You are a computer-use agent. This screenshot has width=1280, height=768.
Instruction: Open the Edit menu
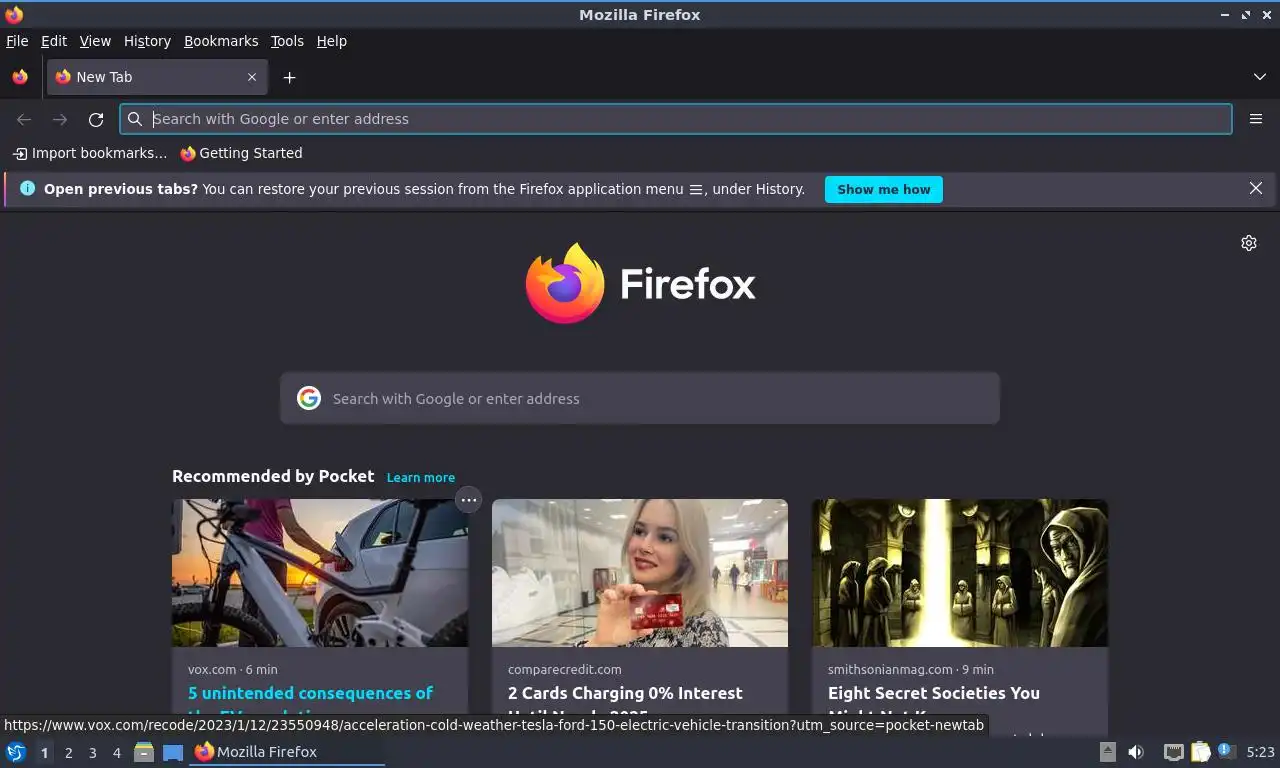pyautogui.click(x=54, y=41)
